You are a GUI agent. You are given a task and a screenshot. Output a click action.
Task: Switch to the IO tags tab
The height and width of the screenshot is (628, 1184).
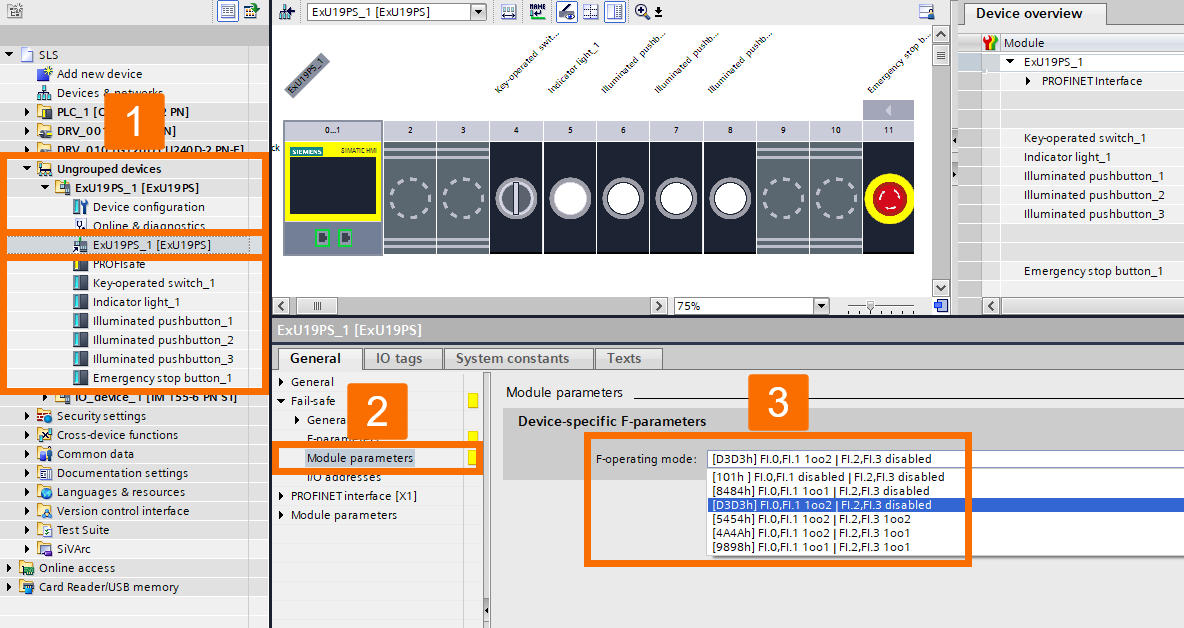pyautogui.click(x=402, y=358)
